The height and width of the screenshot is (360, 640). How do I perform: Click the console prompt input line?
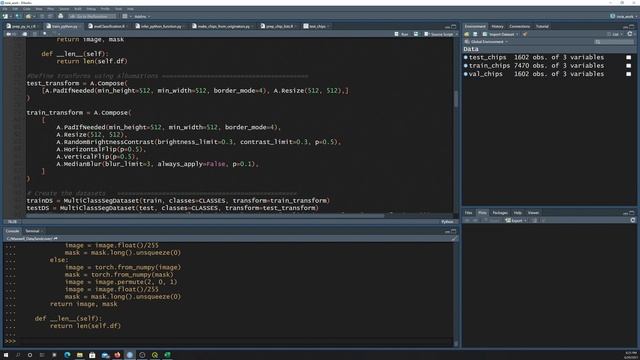[235, 341]
